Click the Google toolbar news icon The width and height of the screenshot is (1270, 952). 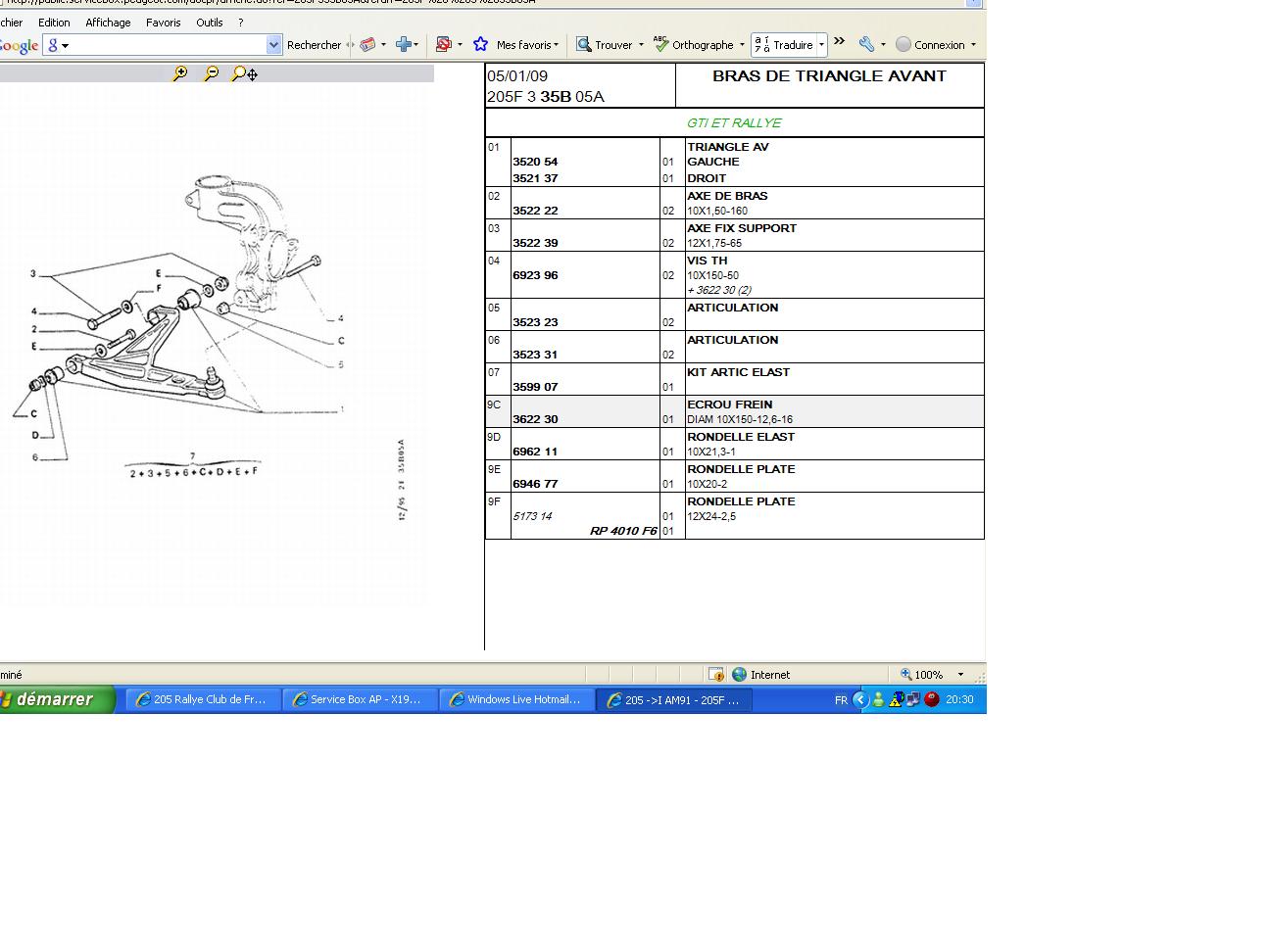tap(367, 44)
